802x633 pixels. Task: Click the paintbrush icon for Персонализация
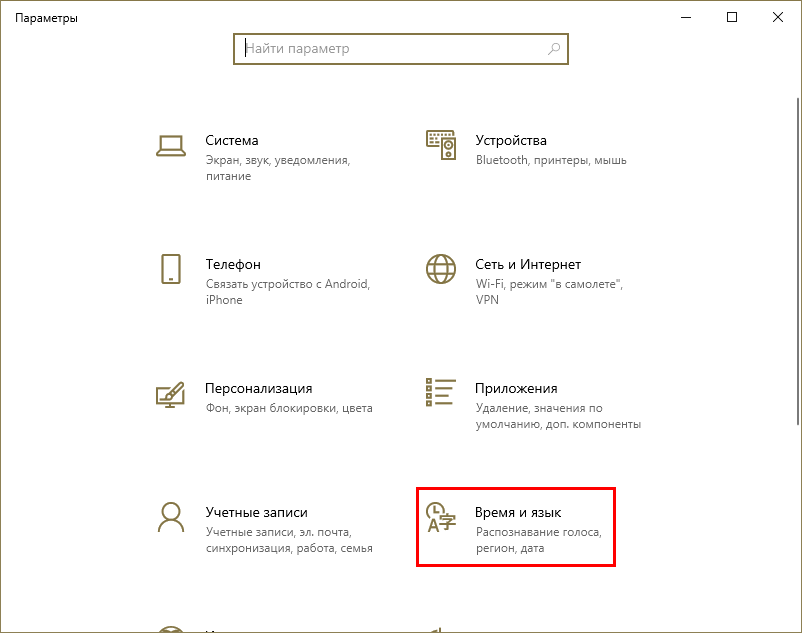pyautogui.click(x=171, y=393)
